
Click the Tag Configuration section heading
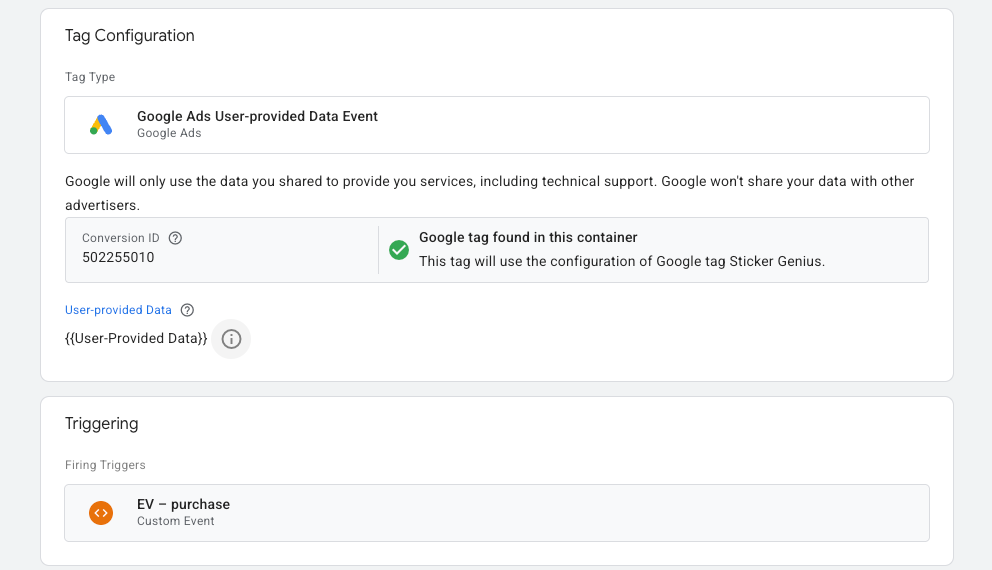(130, 36)
